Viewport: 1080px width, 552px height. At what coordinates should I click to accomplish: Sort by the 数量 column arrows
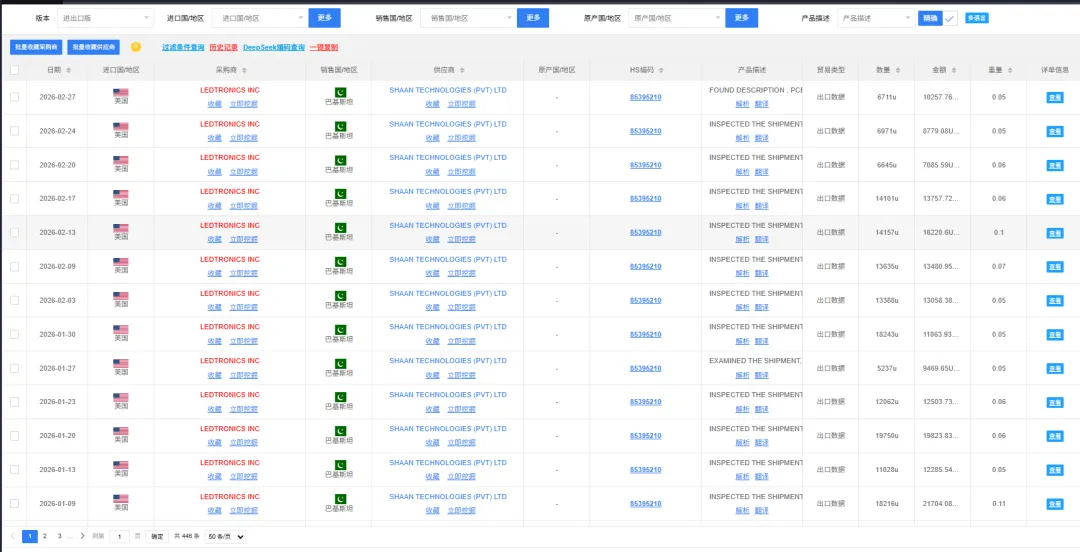(x=898, y=70)
